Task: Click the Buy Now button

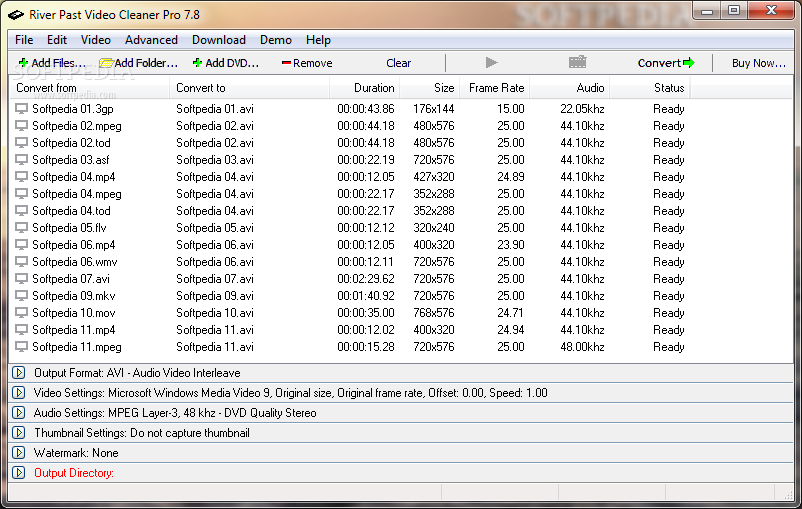Action: (x=759, y=63)
